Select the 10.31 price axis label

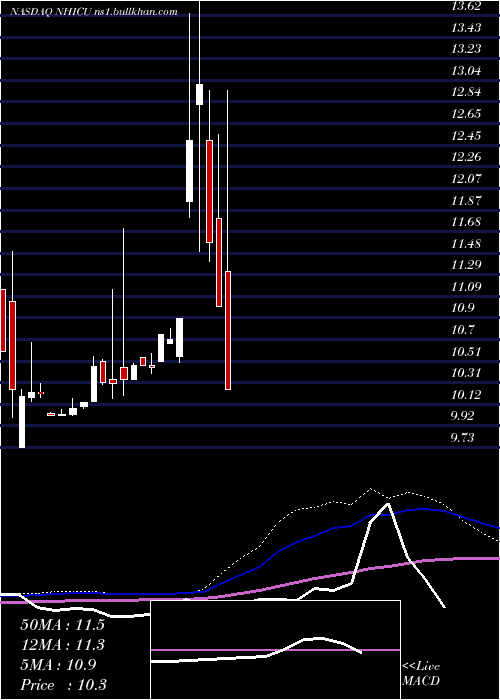click(x=466, y=373)
